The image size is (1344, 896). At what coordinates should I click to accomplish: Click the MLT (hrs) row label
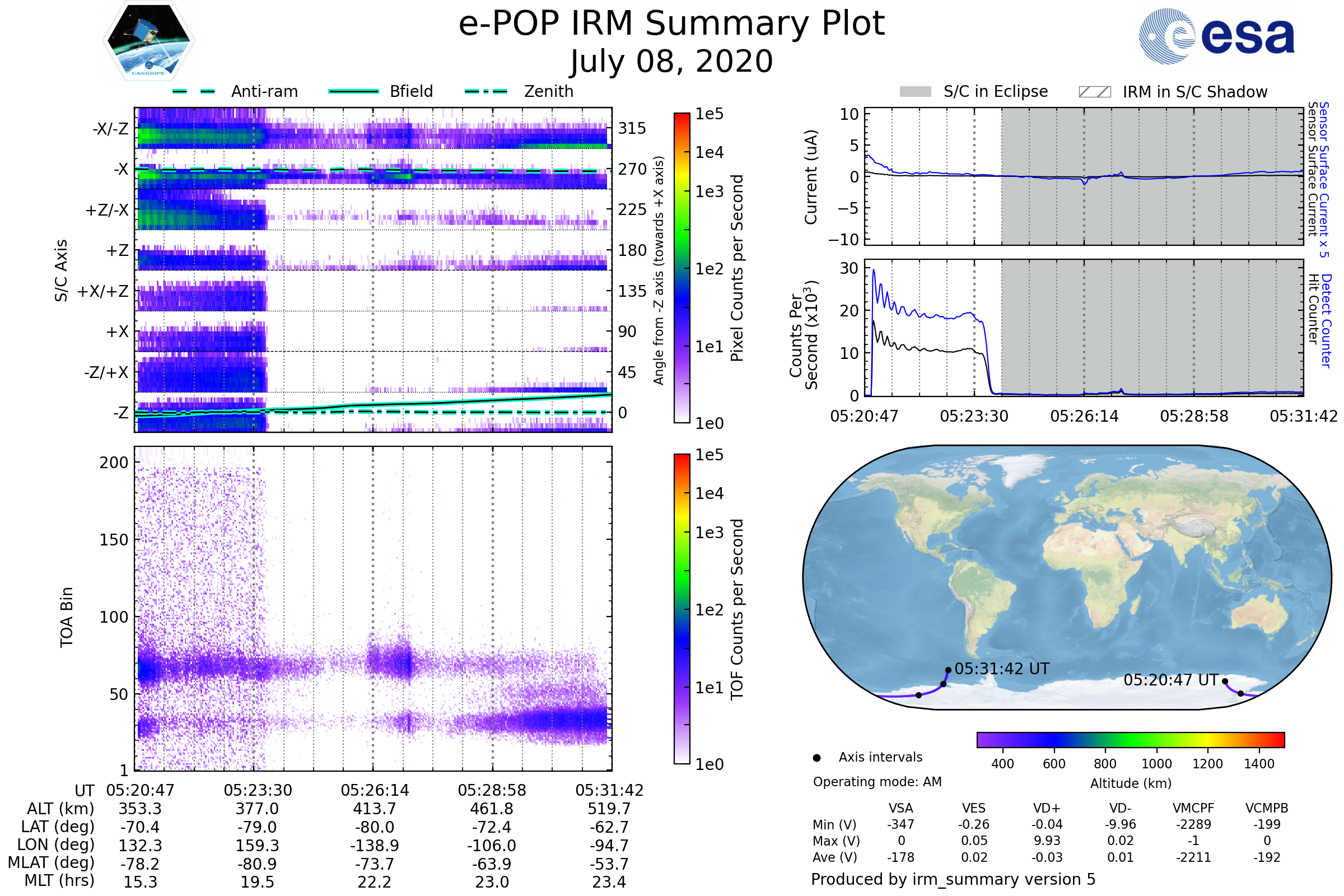pos(59,880)
